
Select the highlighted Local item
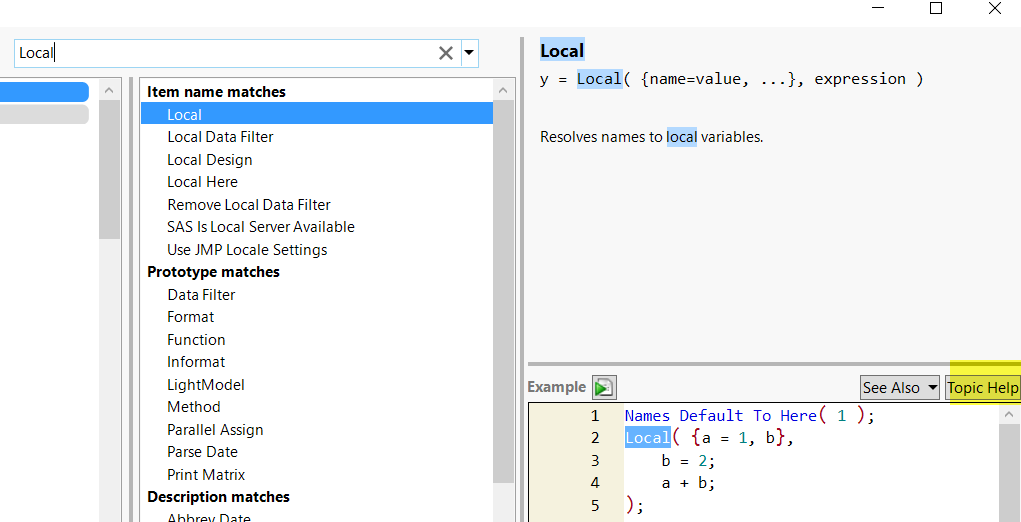[x=185, y=115]
